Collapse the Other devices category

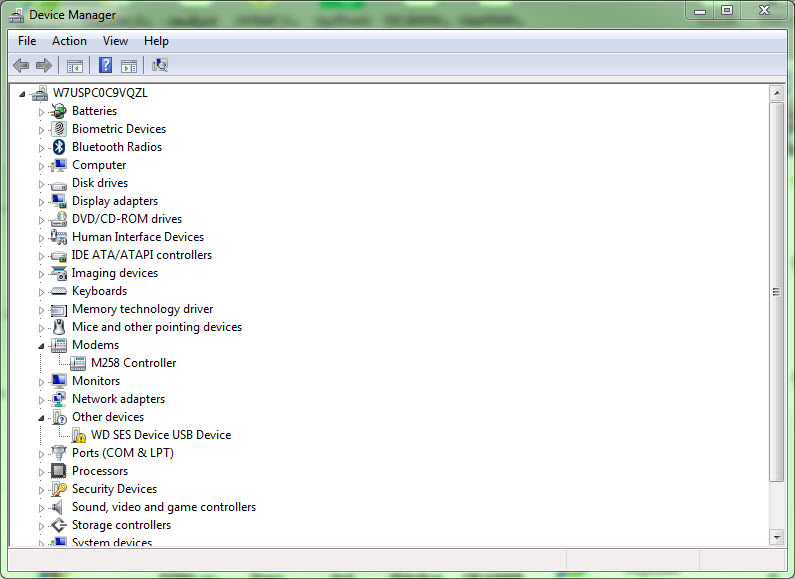point(41,418)
